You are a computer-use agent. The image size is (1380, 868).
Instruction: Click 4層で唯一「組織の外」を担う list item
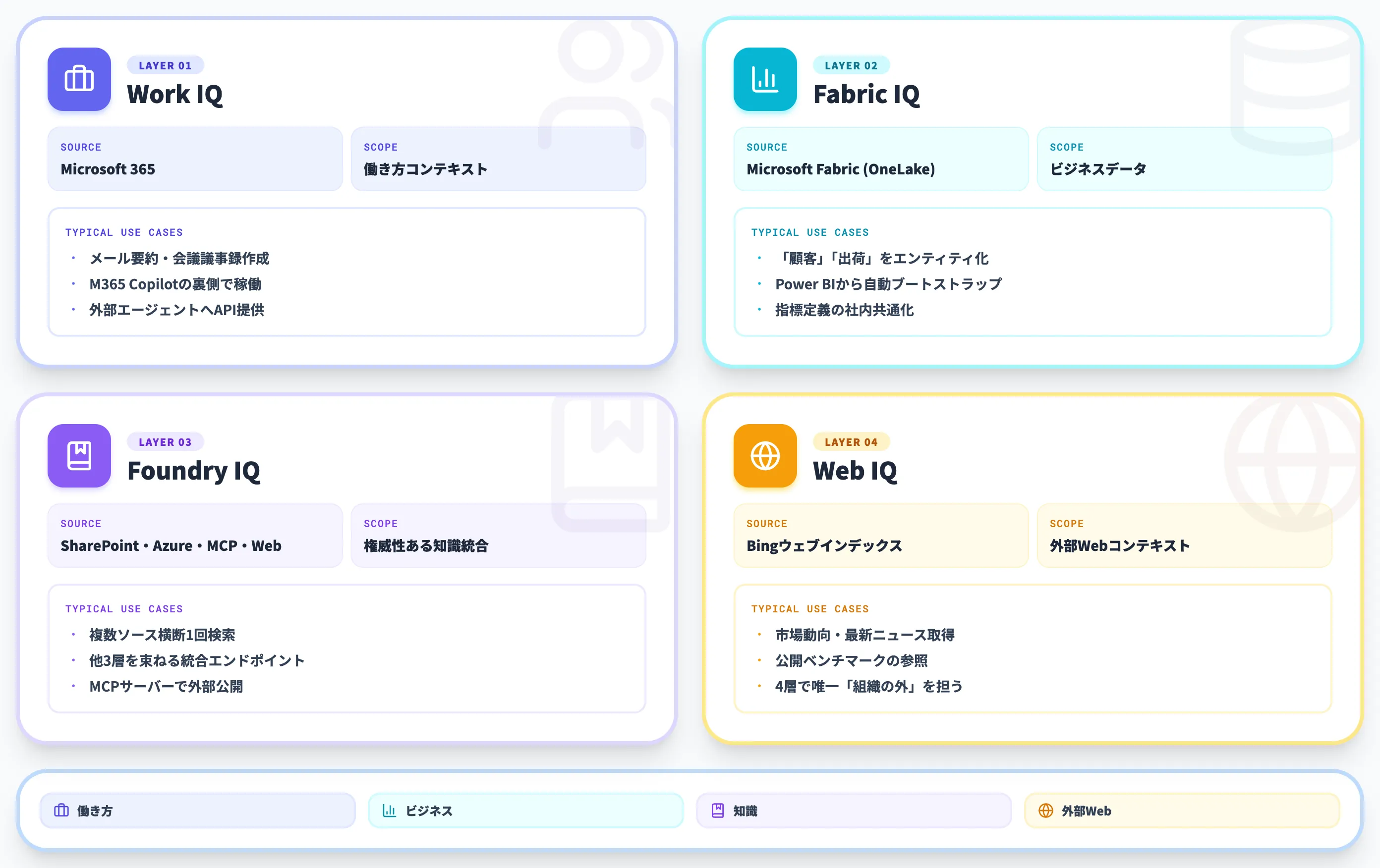click(x=869, y=686)
